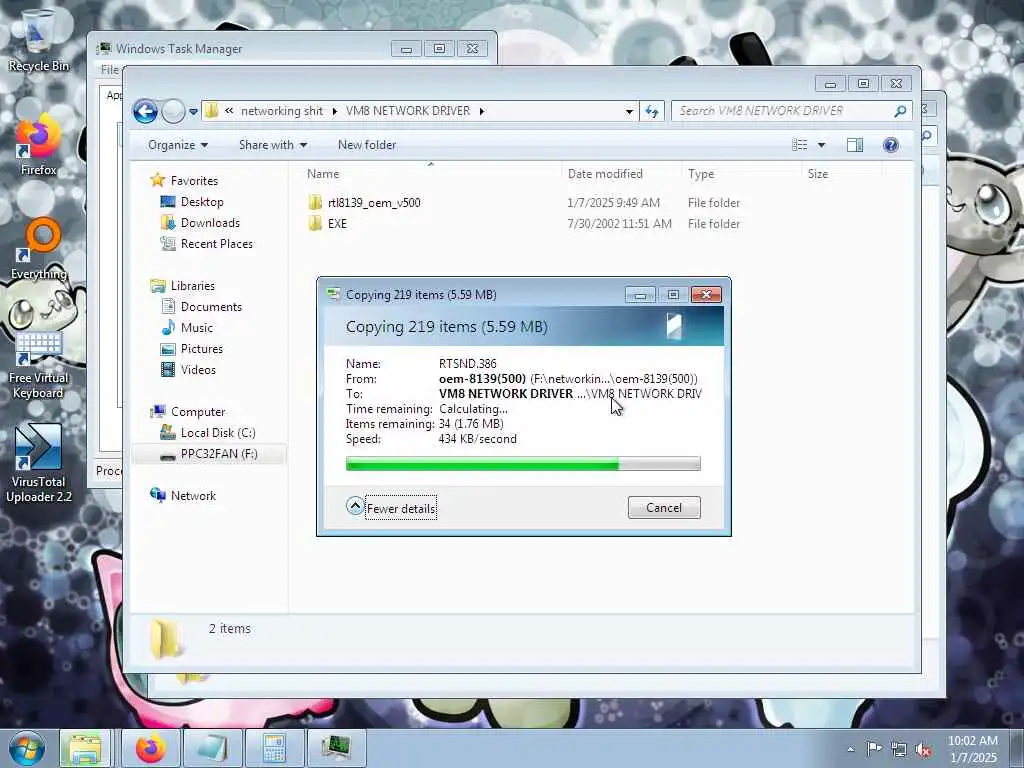
Task: Open the Free Virtual Keyboard shortcut
Action: [x=38, y=364]
